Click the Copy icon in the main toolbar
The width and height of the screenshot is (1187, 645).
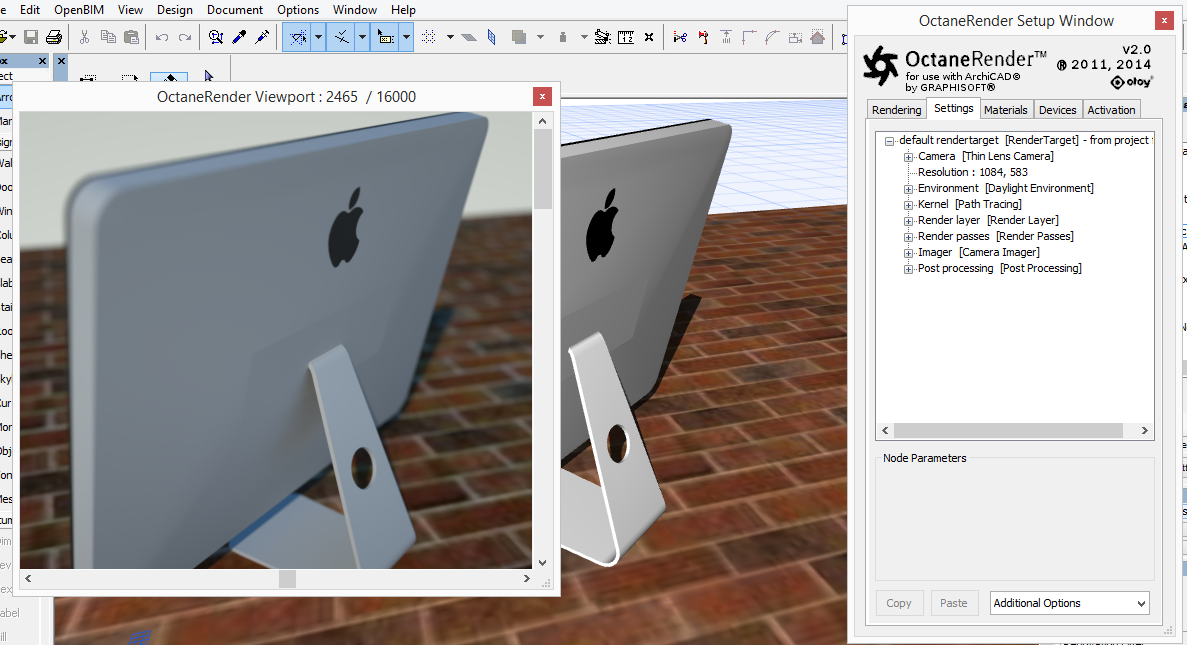coord(108,37)
